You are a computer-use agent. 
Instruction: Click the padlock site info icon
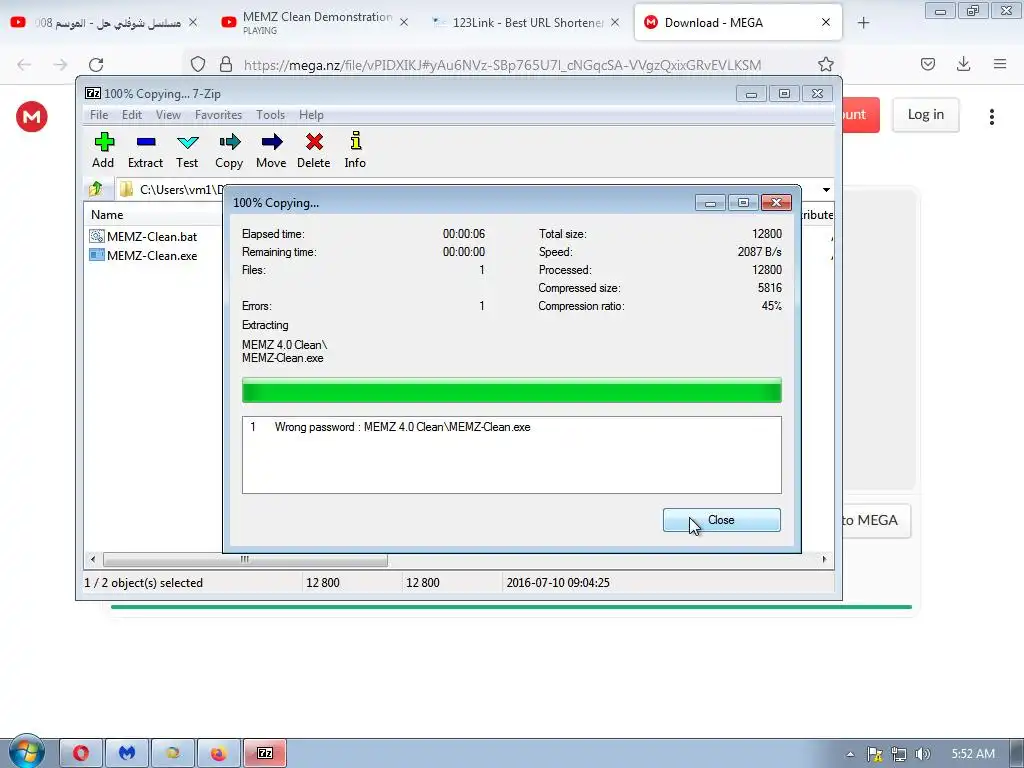[x=226, y=64]
